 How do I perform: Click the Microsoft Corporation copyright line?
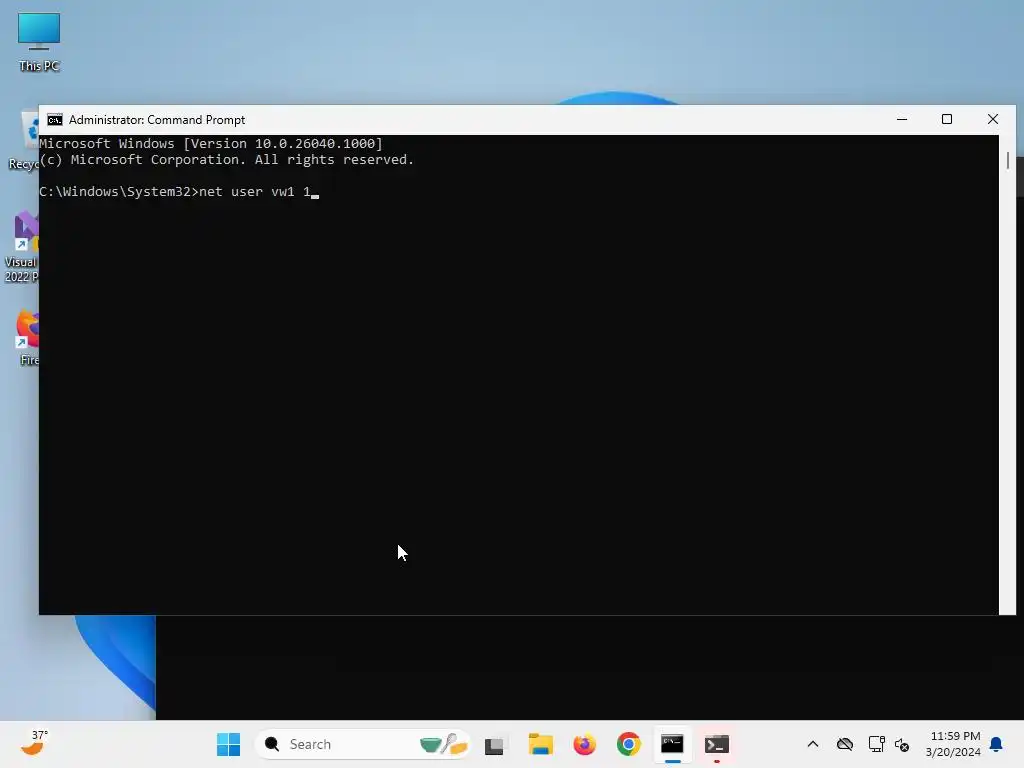(226, 160)
